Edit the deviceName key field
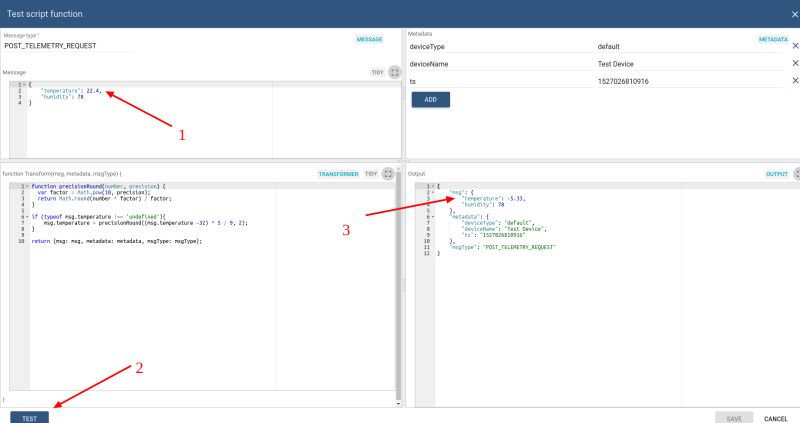Viewport: 800px width, 423px height. tap(501, 64)
